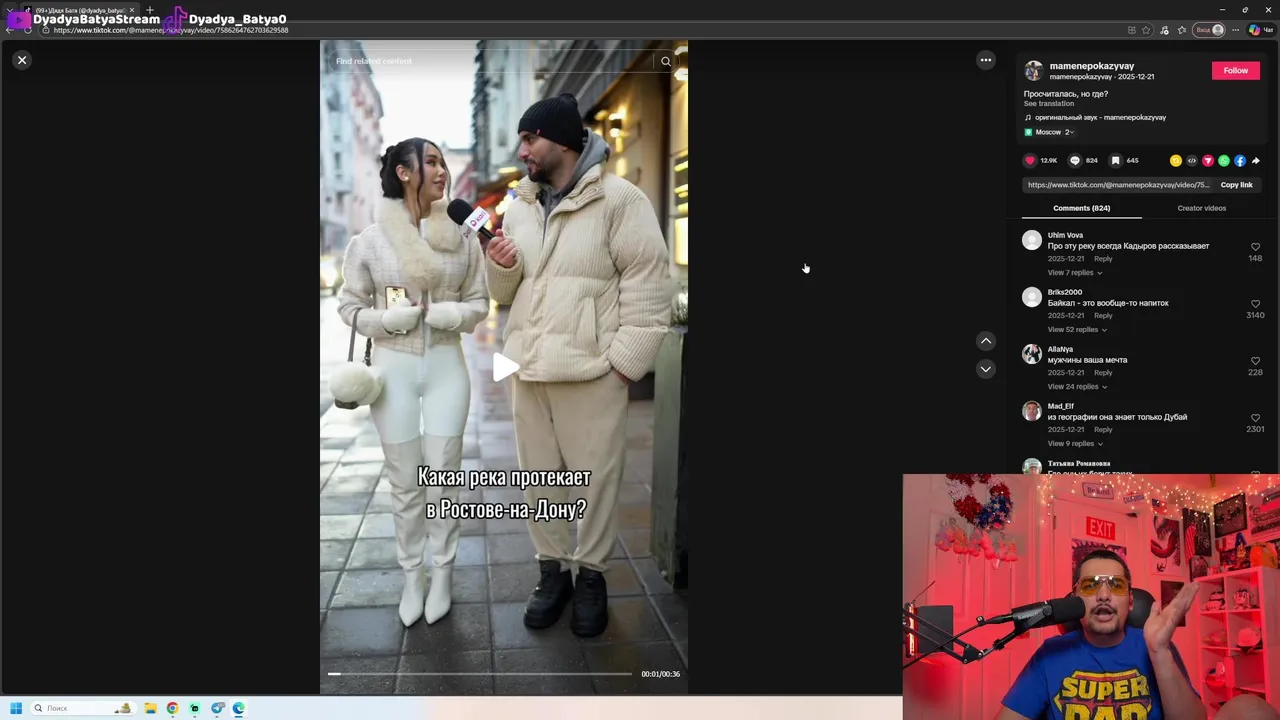Open the mamenepokazyvay profile avatar

[1033, 71]
